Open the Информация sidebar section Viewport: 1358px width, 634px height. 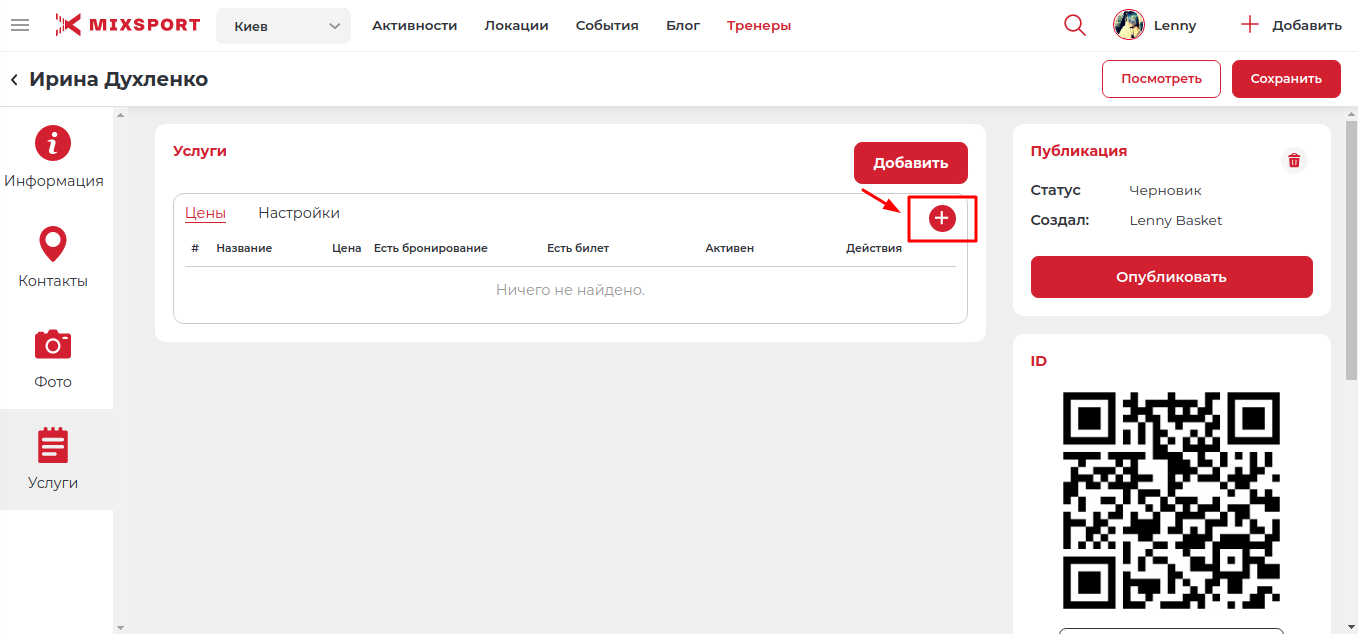pyautogui.click(x=54, y=158)
